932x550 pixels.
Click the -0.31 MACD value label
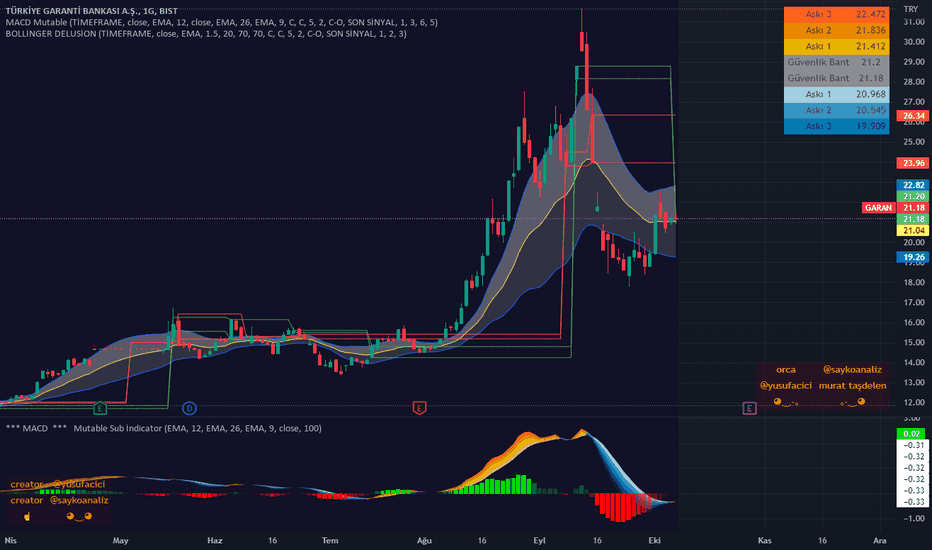pos(914,445)
